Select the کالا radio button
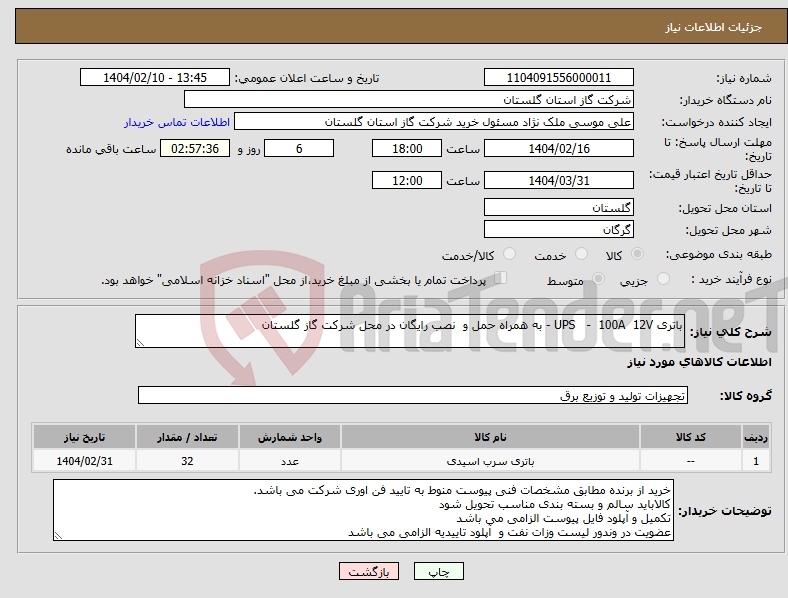The image size is (788, 598). coord(637,254)
